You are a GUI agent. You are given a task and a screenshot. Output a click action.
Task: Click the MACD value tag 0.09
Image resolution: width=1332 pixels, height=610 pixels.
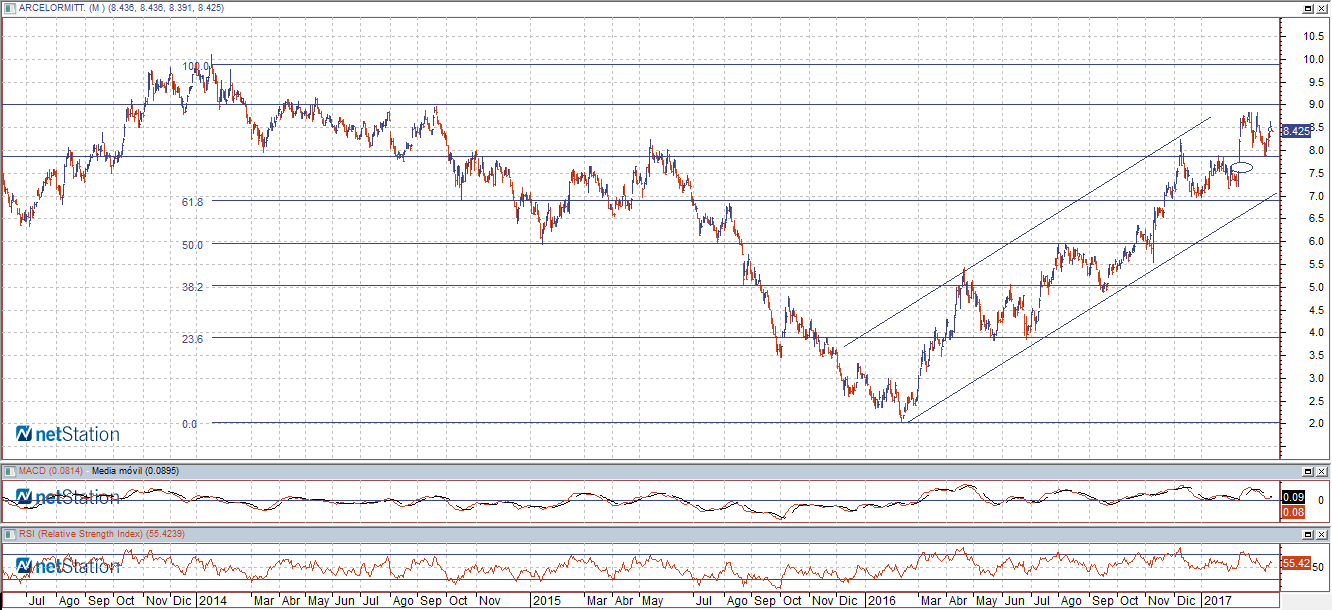1291,497
